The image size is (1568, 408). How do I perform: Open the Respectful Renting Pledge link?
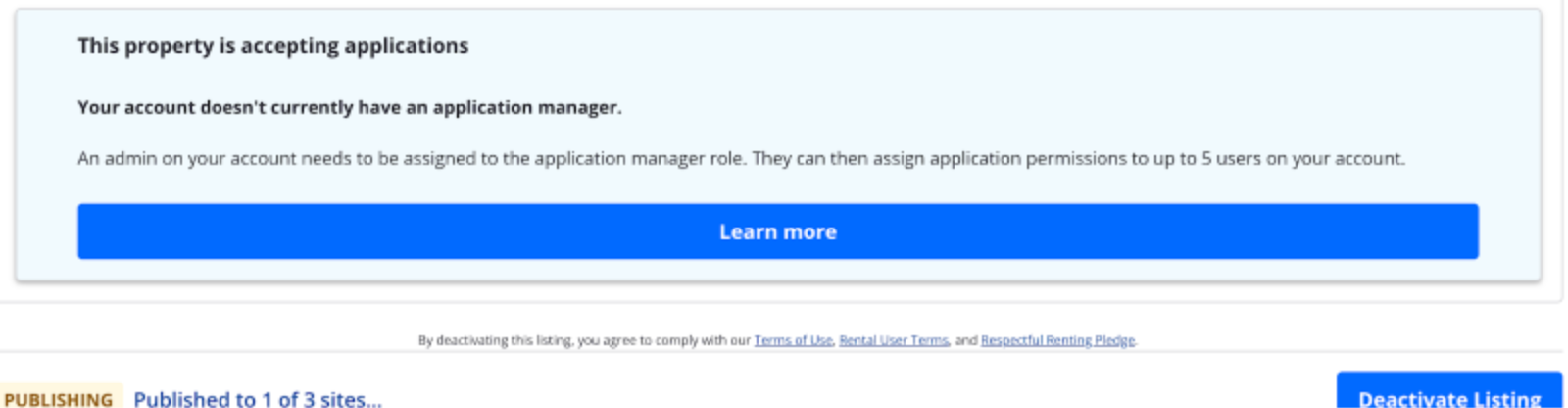click(1057, 340)
